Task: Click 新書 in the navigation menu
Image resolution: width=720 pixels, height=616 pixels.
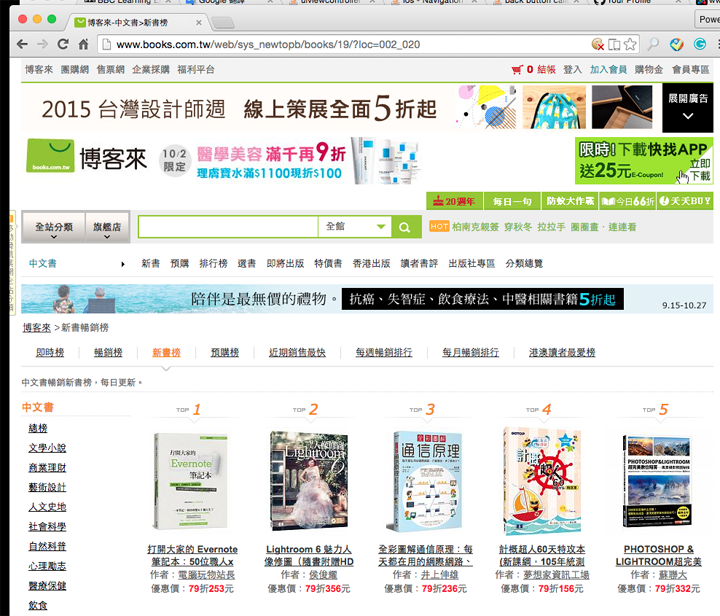Action: (x=151, y=263)
